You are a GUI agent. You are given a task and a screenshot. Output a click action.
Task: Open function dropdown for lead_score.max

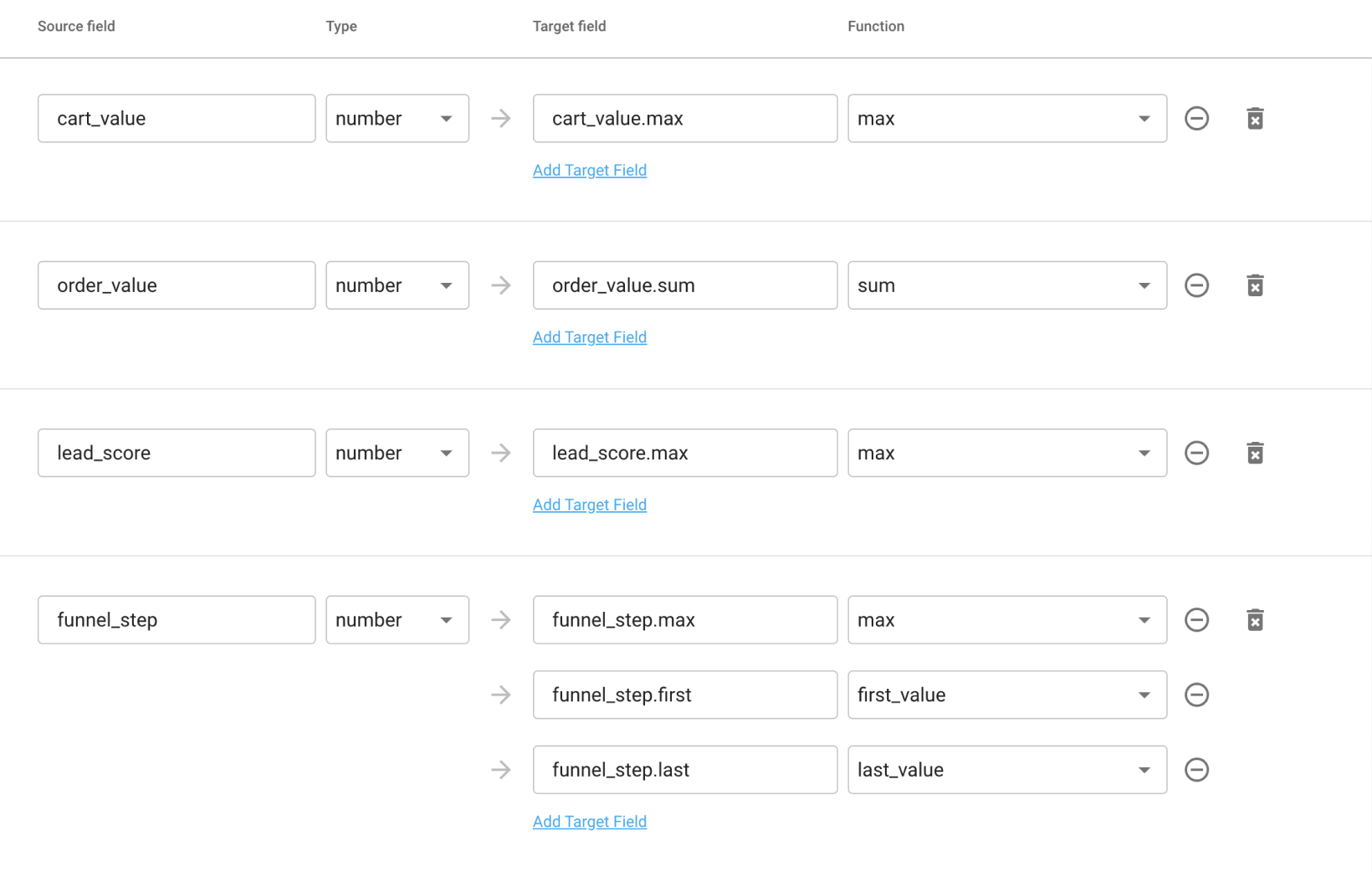coord(1007,453)
